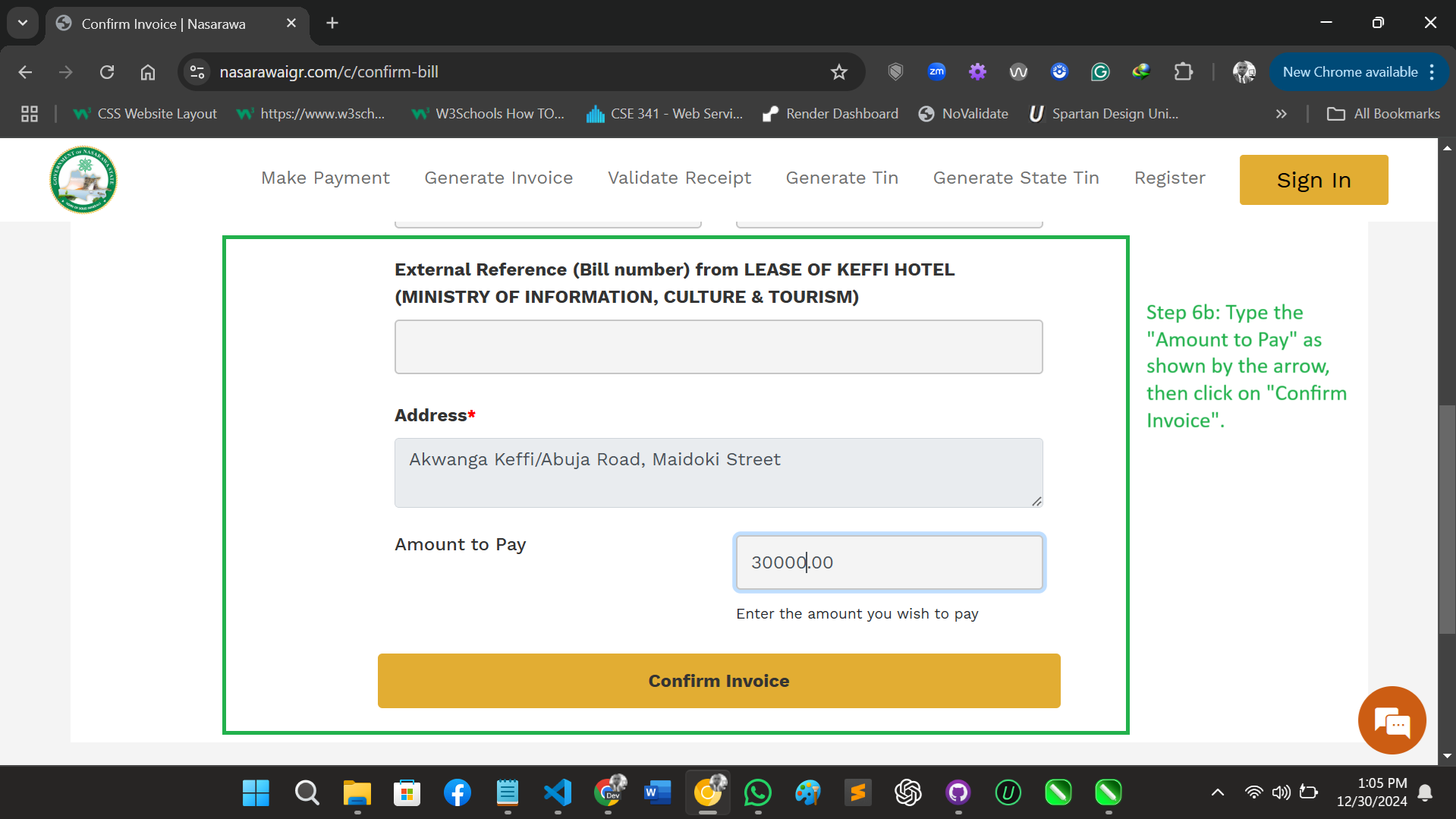The image size is (1456, 819).
Task: Open W3Schools How TO bookmark
Action: [x=488, y=114]
